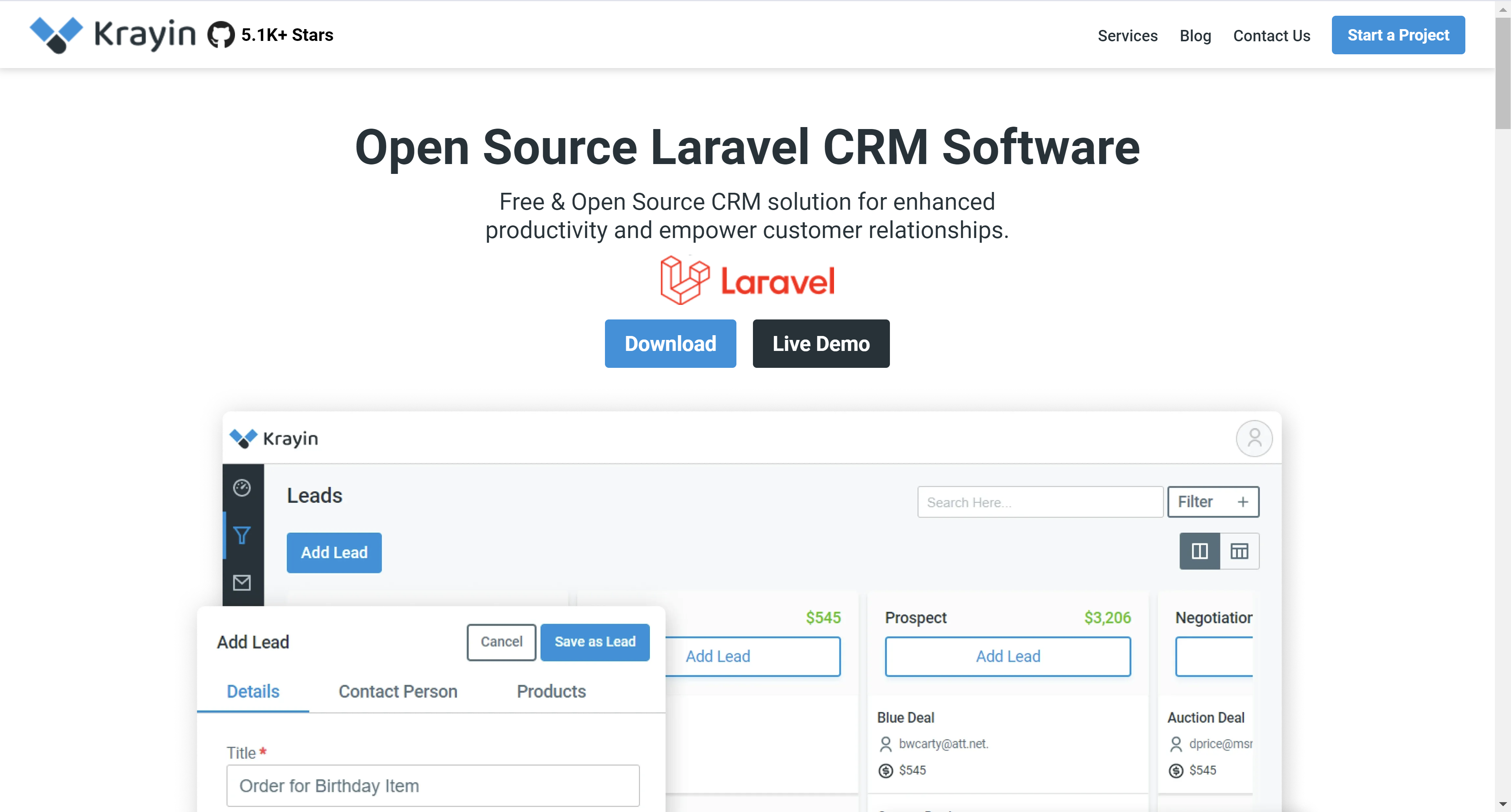
Task: Open the Contact Person tab
Action: click(398, 691)
